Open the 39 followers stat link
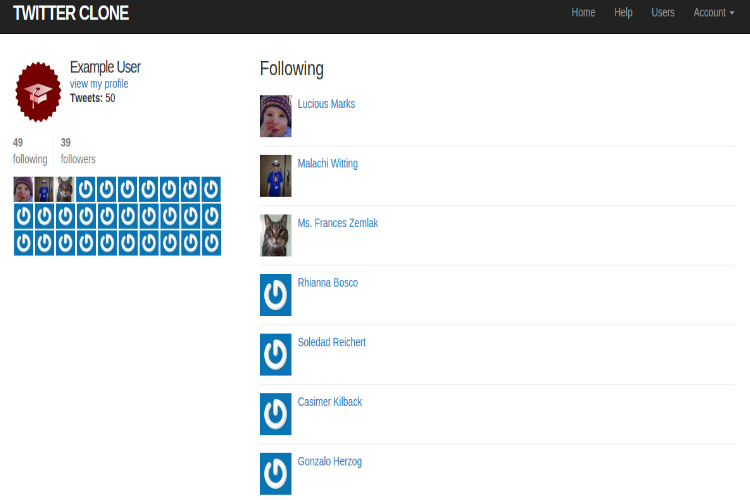This screenshot has height=500, width=750. coord(78,151)
